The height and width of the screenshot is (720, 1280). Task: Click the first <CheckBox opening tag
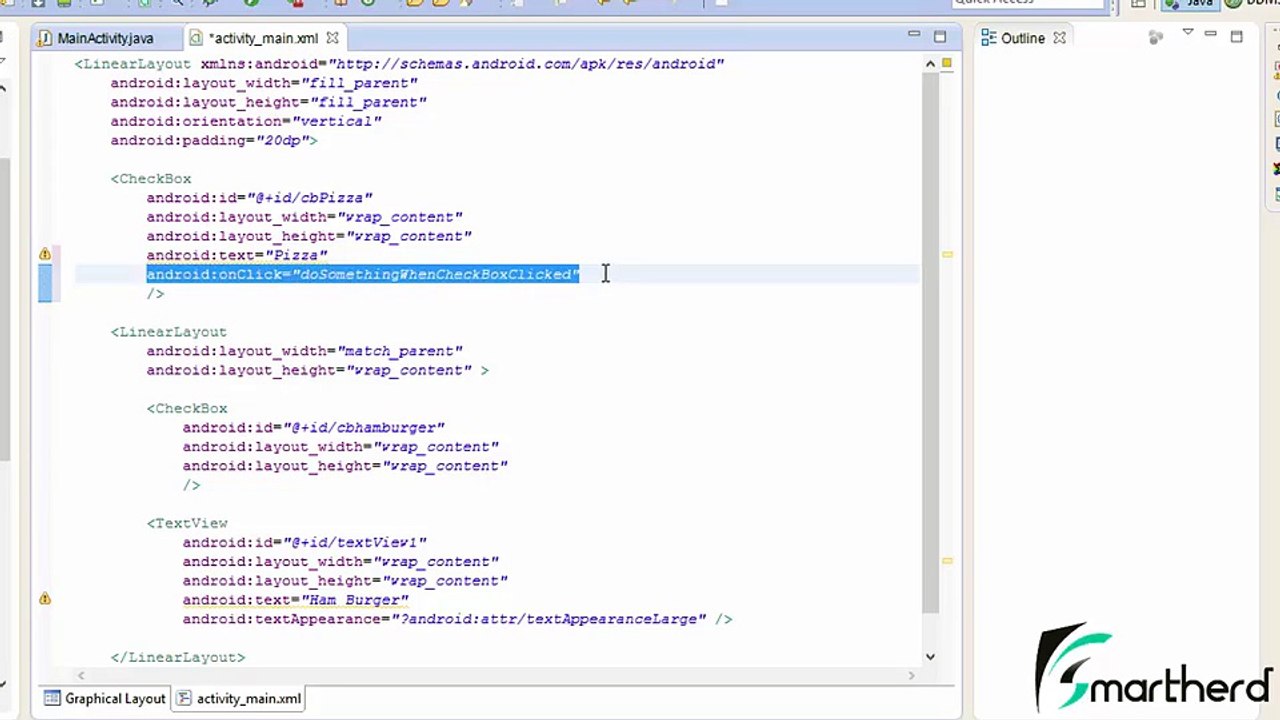click(x=151, y=179)
